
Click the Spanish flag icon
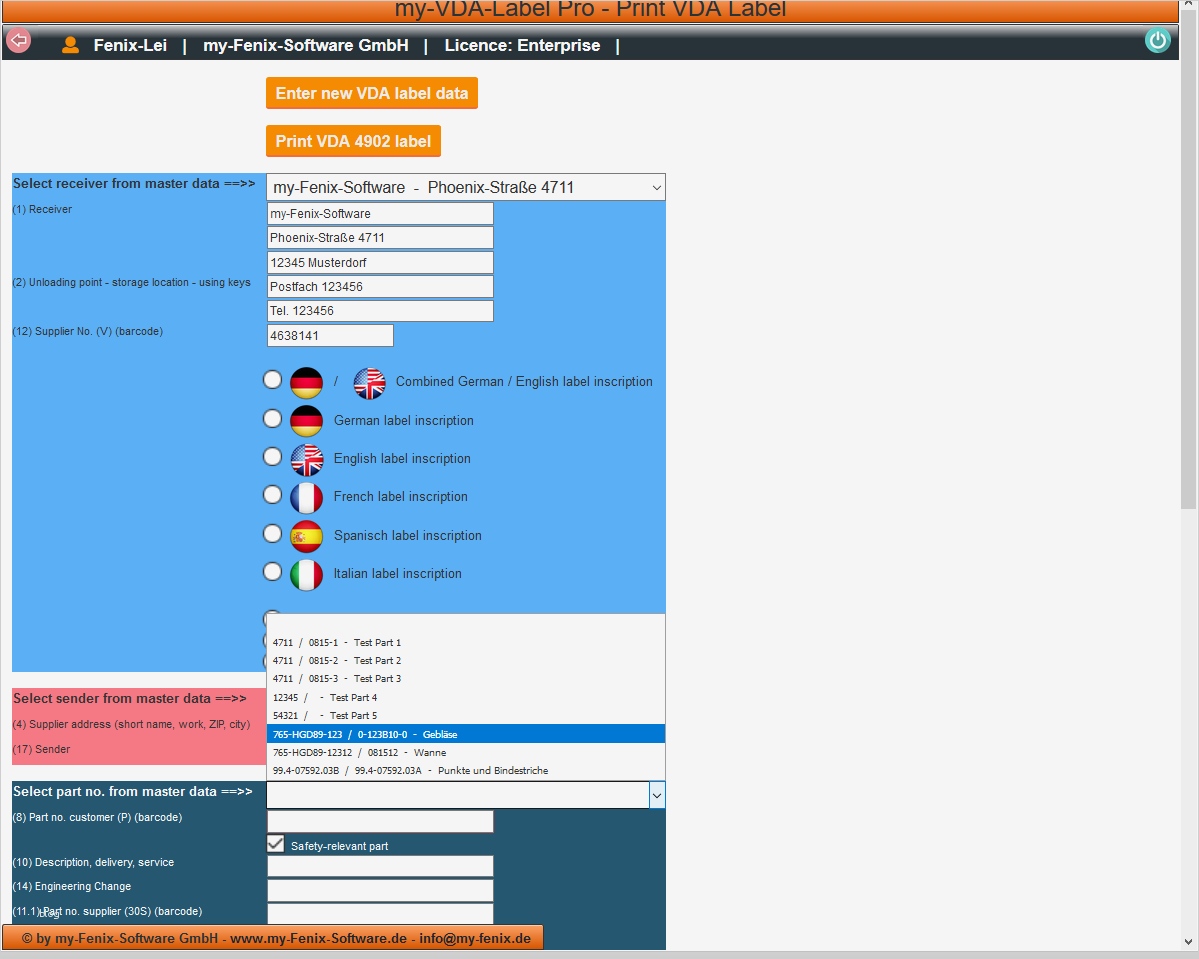pos(307,536)
